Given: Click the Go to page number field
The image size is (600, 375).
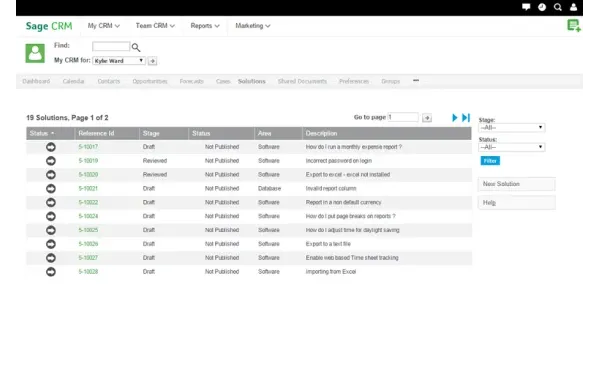Looking at the screenshot, I should (x=403, y=117).
